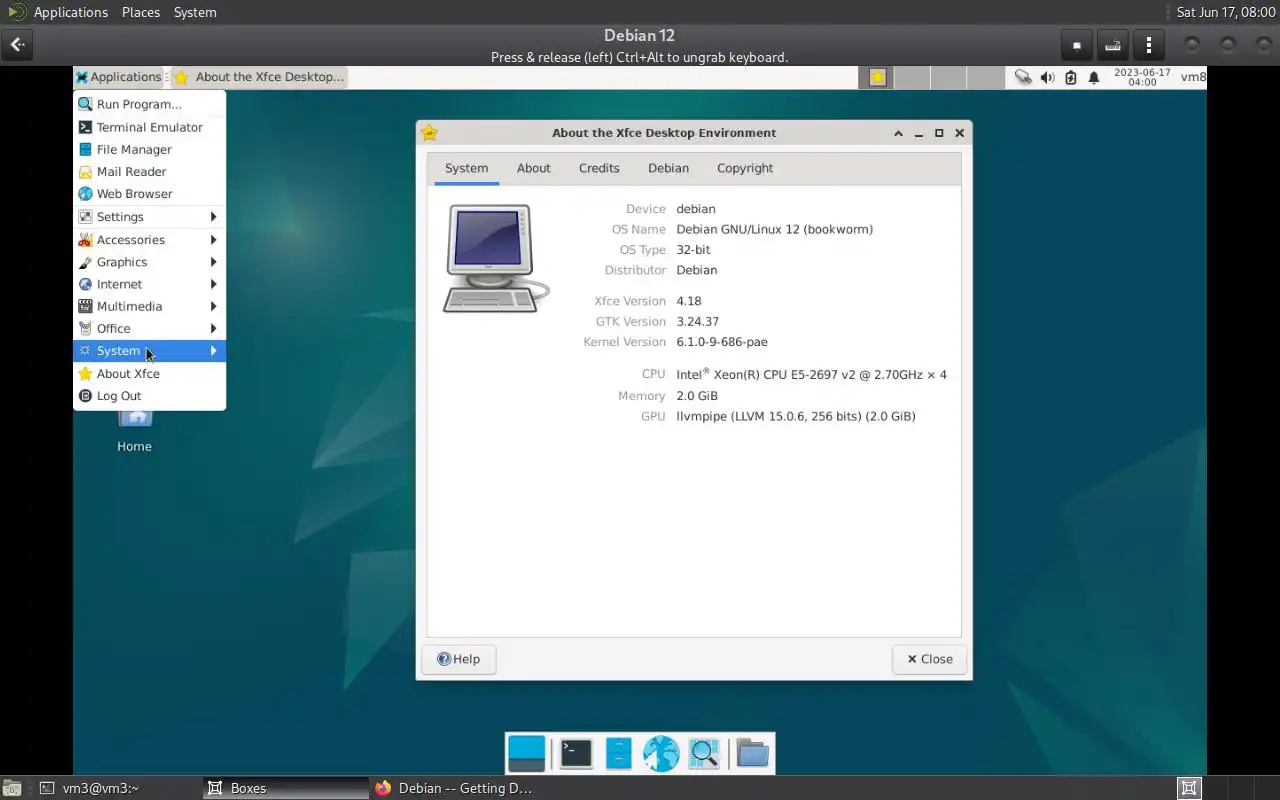Click the Boxes back arrow button
Image resolution: width=1280 pixels, height=800 pixels.
click(17, 45)
